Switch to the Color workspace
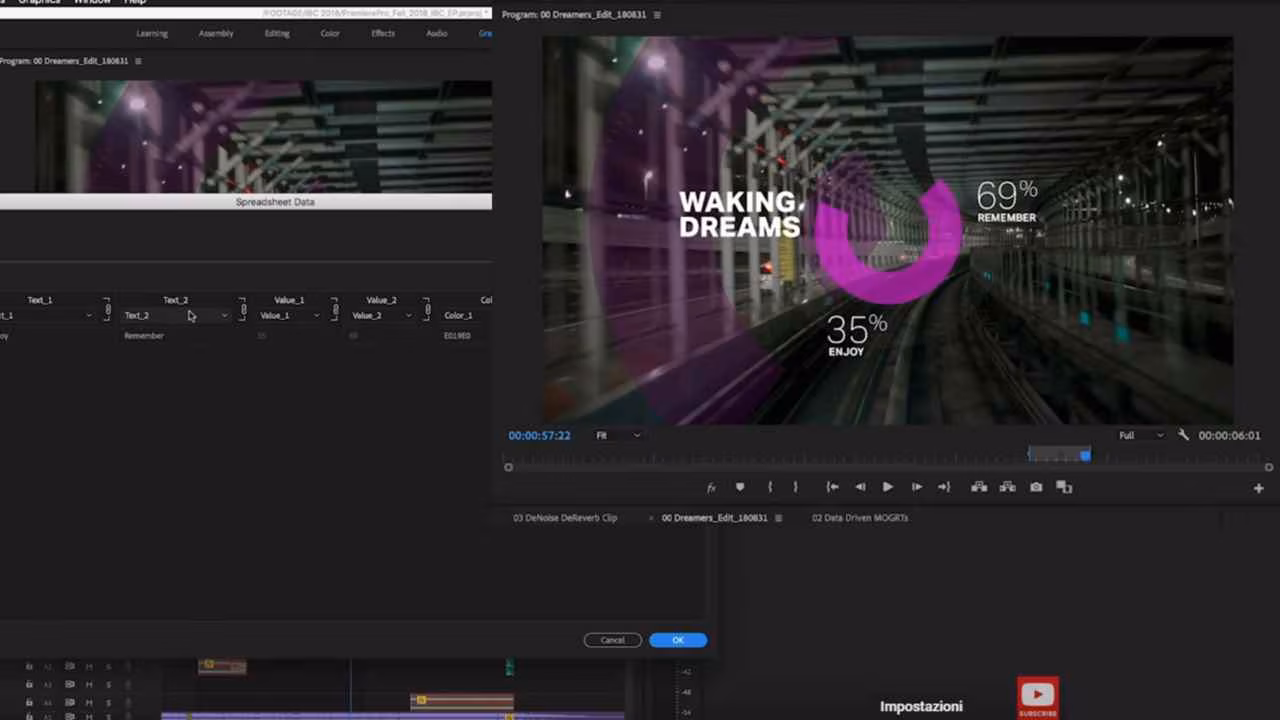The width and height of the screenshot is (1280, 720). [x=330, y=33]
